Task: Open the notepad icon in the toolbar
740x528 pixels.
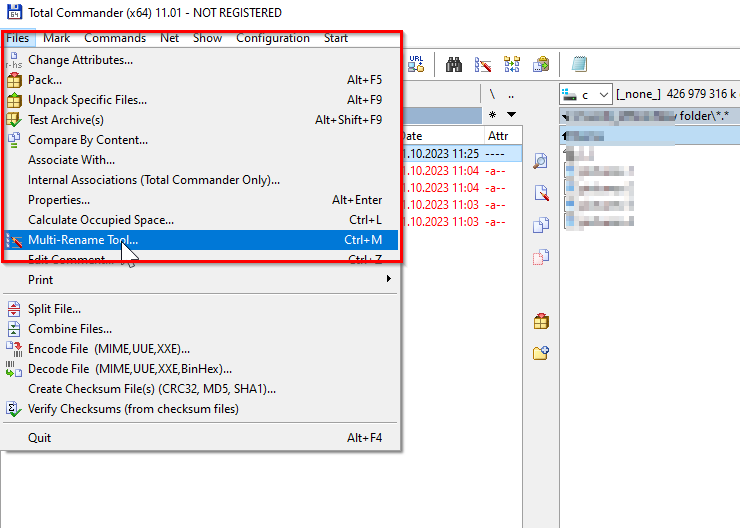Action: [x=578, y=64]
